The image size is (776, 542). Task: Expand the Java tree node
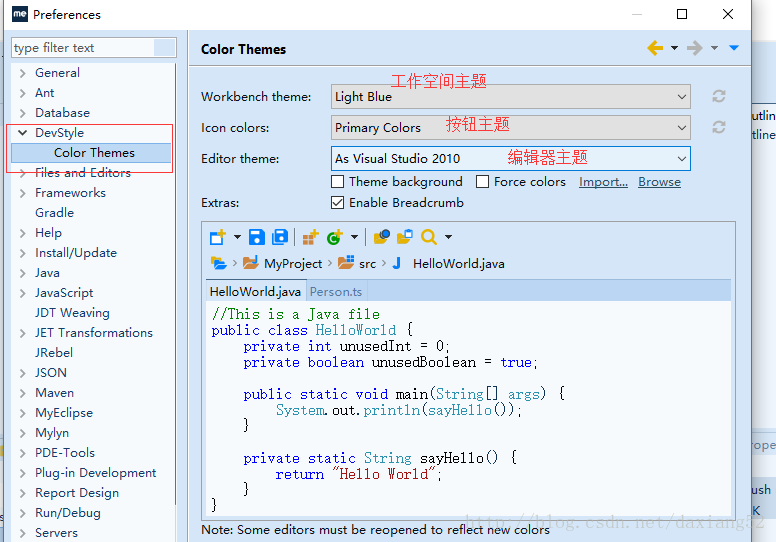pyautogui.click(x=23, y=273)
